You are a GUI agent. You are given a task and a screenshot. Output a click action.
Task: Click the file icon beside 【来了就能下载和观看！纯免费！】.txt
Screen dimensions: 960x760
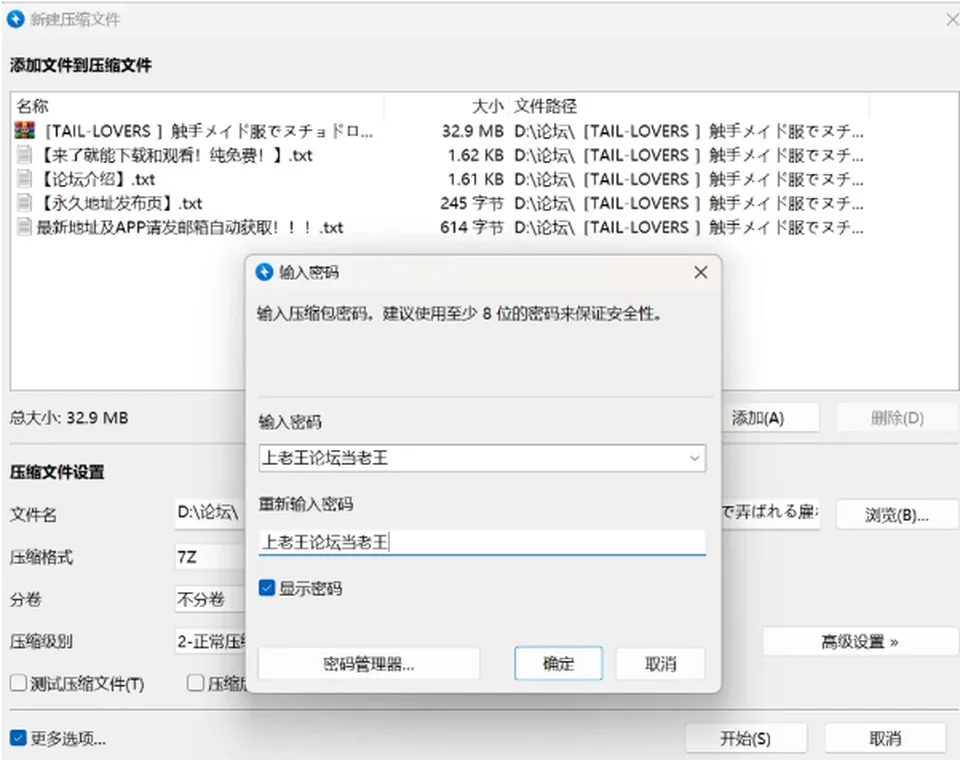(x=24, y=155)
